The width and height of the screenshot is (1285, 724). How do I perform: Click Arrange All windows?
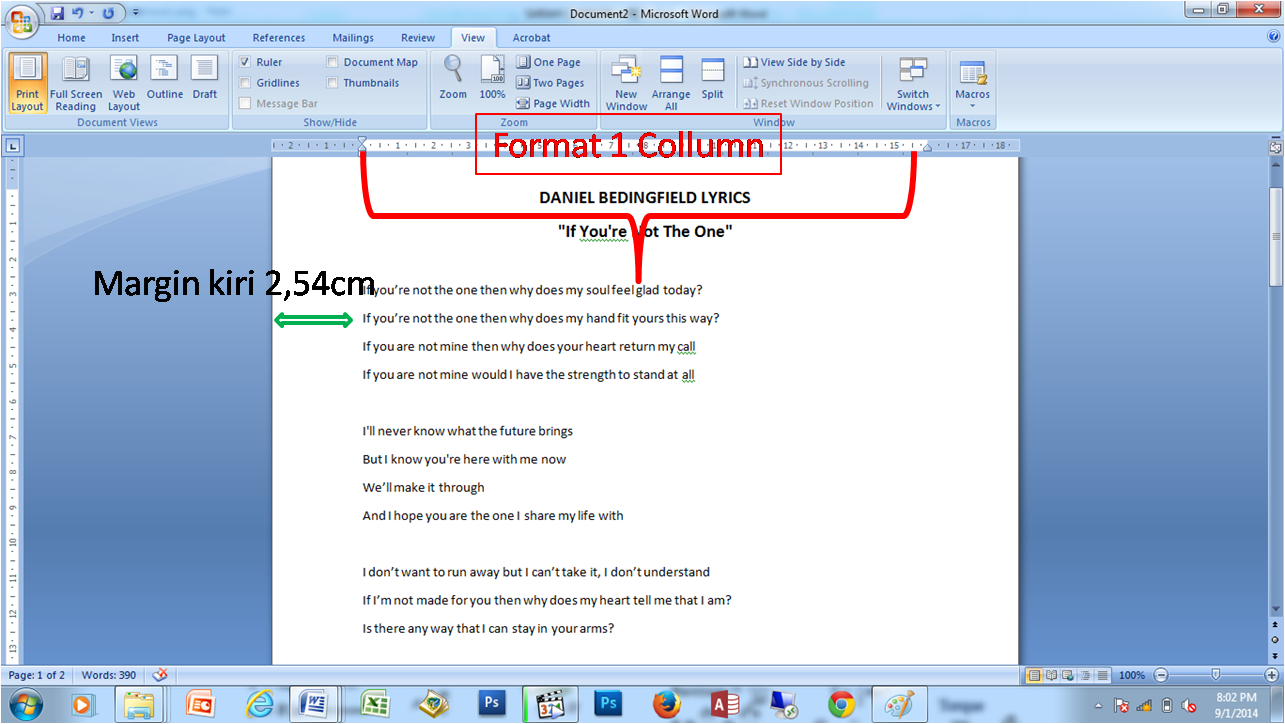point(671,83)
